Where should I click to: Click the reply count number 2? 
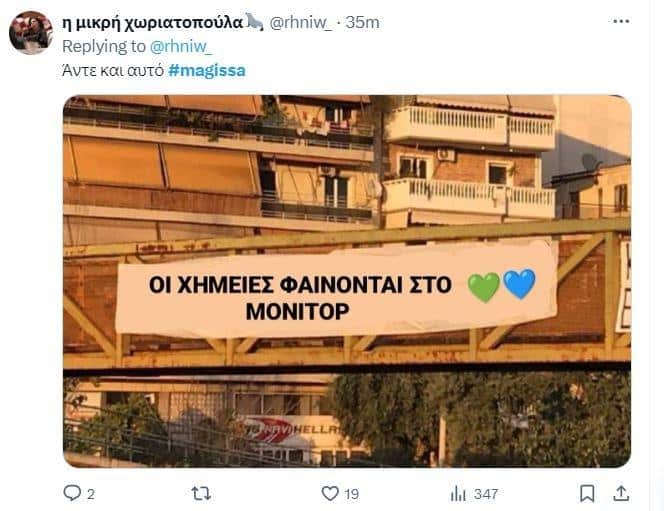click(x=91, y=494)
